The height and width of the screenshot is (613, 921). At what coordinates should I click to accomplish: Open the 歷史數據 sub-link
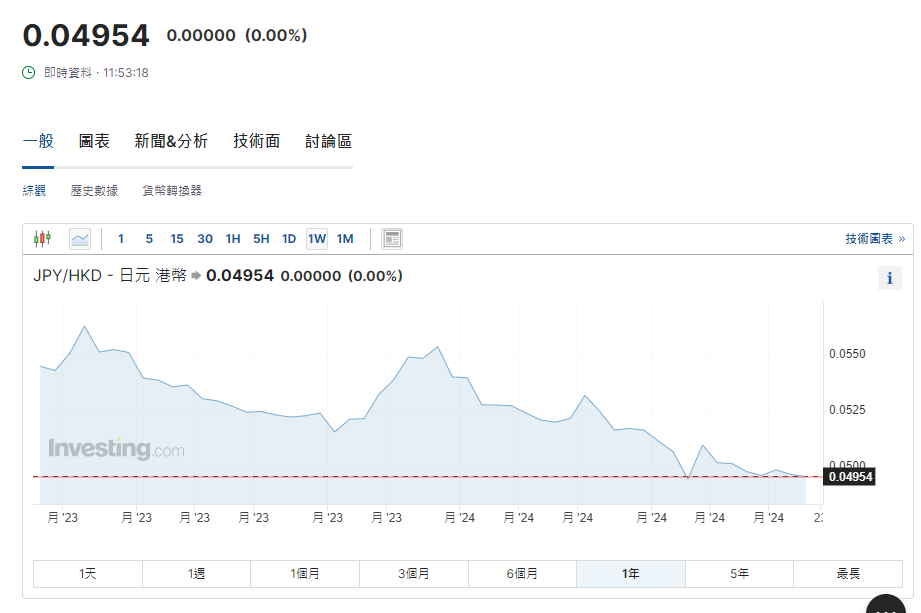(94, 190)
